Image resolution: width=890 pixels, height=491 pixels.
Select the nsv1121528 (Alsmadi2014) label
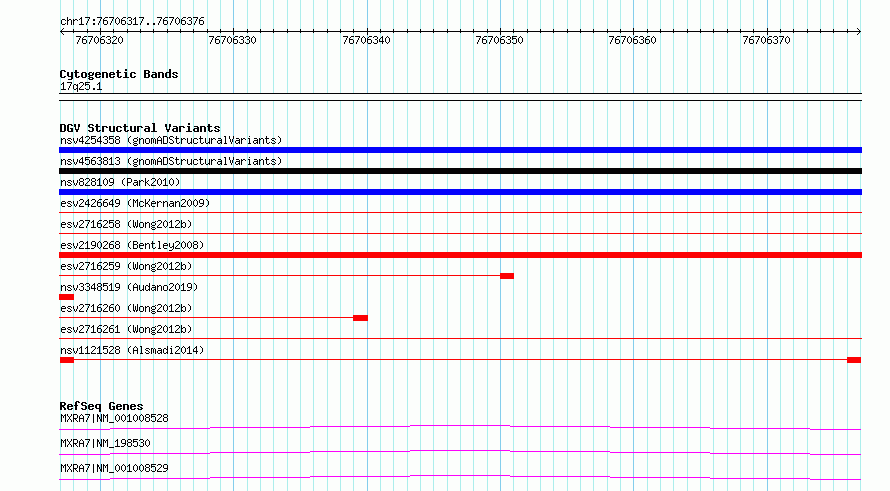point(132,350)
